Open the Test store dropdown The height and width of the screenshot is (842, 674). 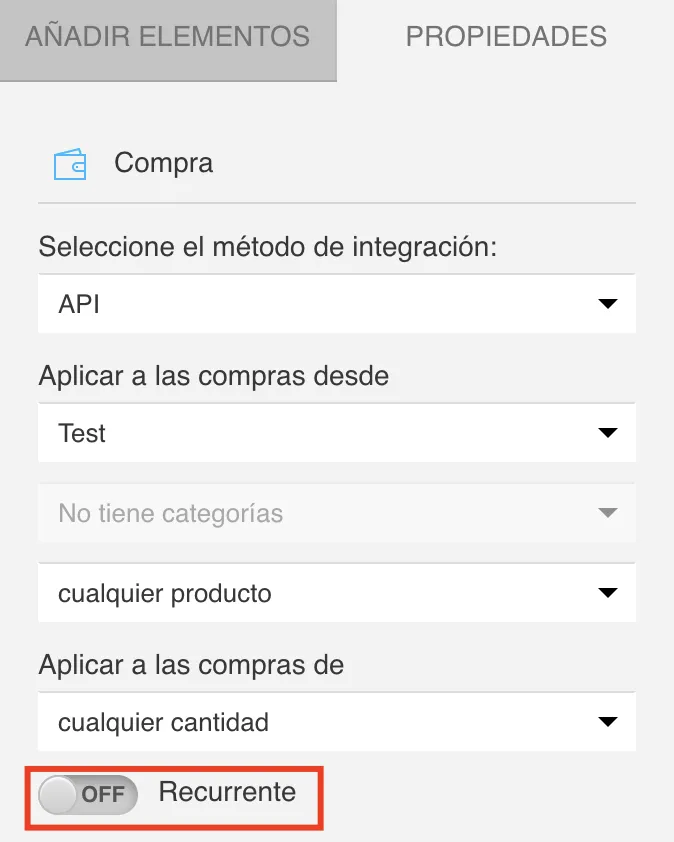point(337,432)
